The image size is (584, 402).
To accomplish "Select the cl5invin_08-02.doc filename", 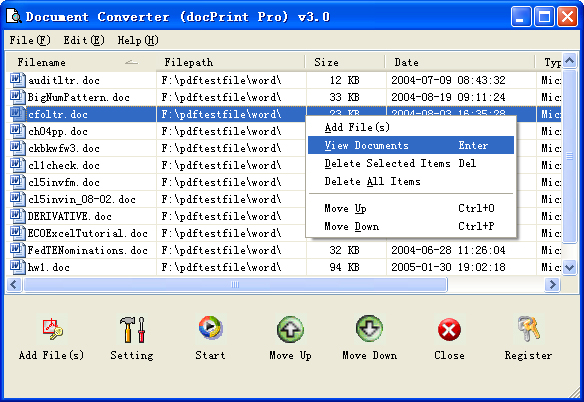I will (82, 199).
